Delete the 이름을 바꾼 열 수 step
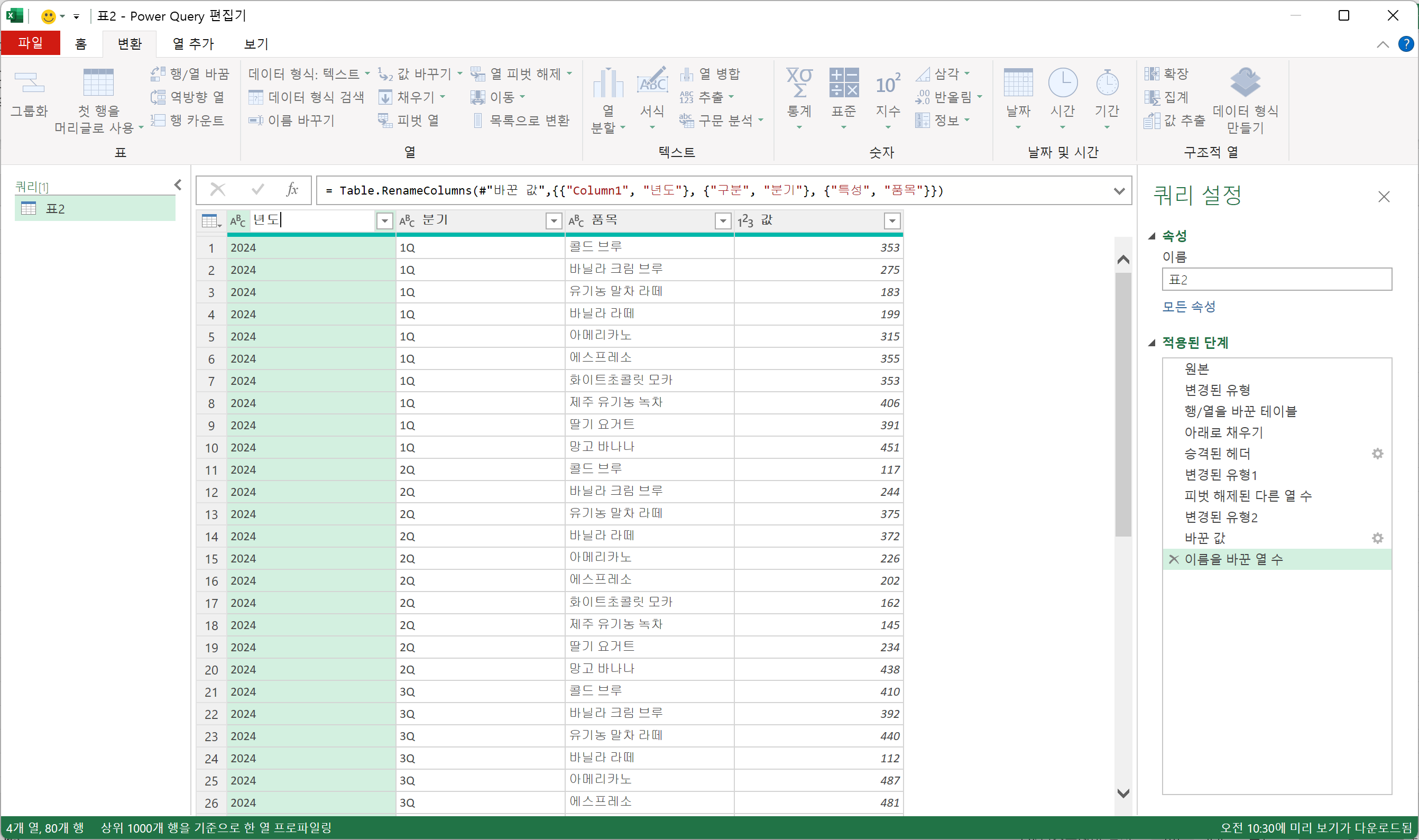This screenshot has width=1419, height=840. 1173,560
